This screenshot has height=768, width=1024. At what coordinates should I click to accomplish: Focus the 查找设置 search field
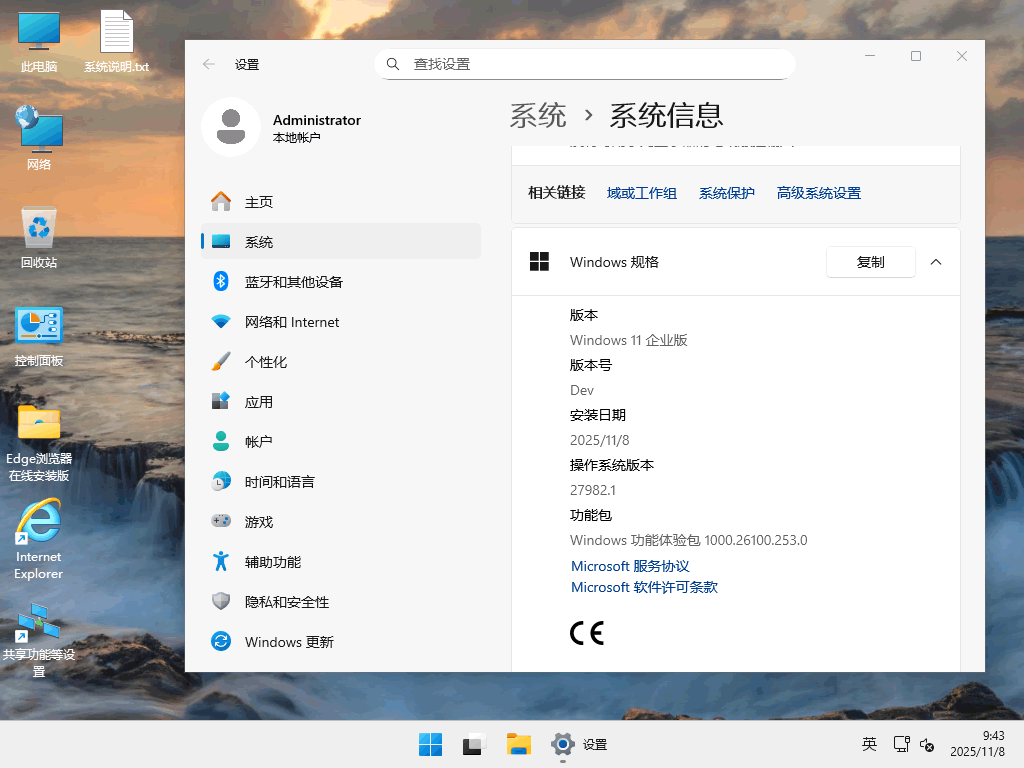click(x=584, y=64)
